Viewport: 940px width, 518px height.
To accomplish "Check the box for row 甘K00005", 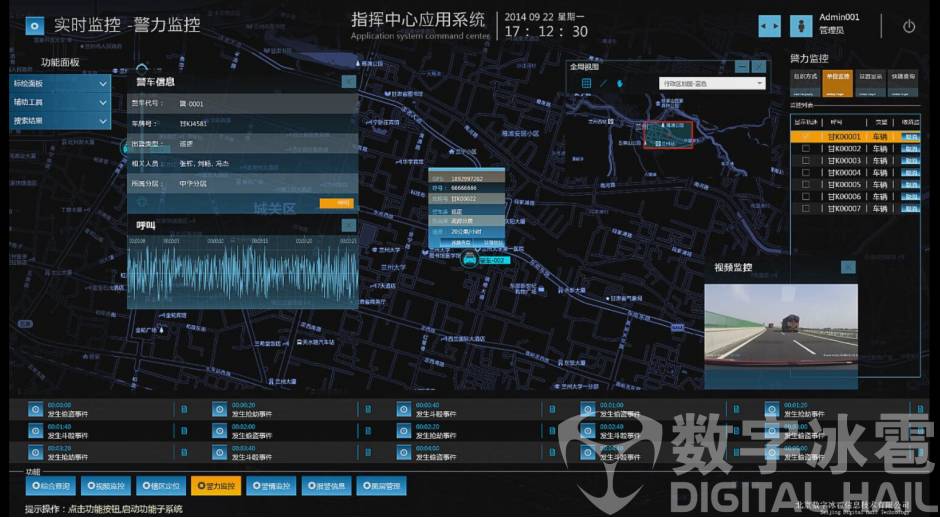I will [805, 185].
